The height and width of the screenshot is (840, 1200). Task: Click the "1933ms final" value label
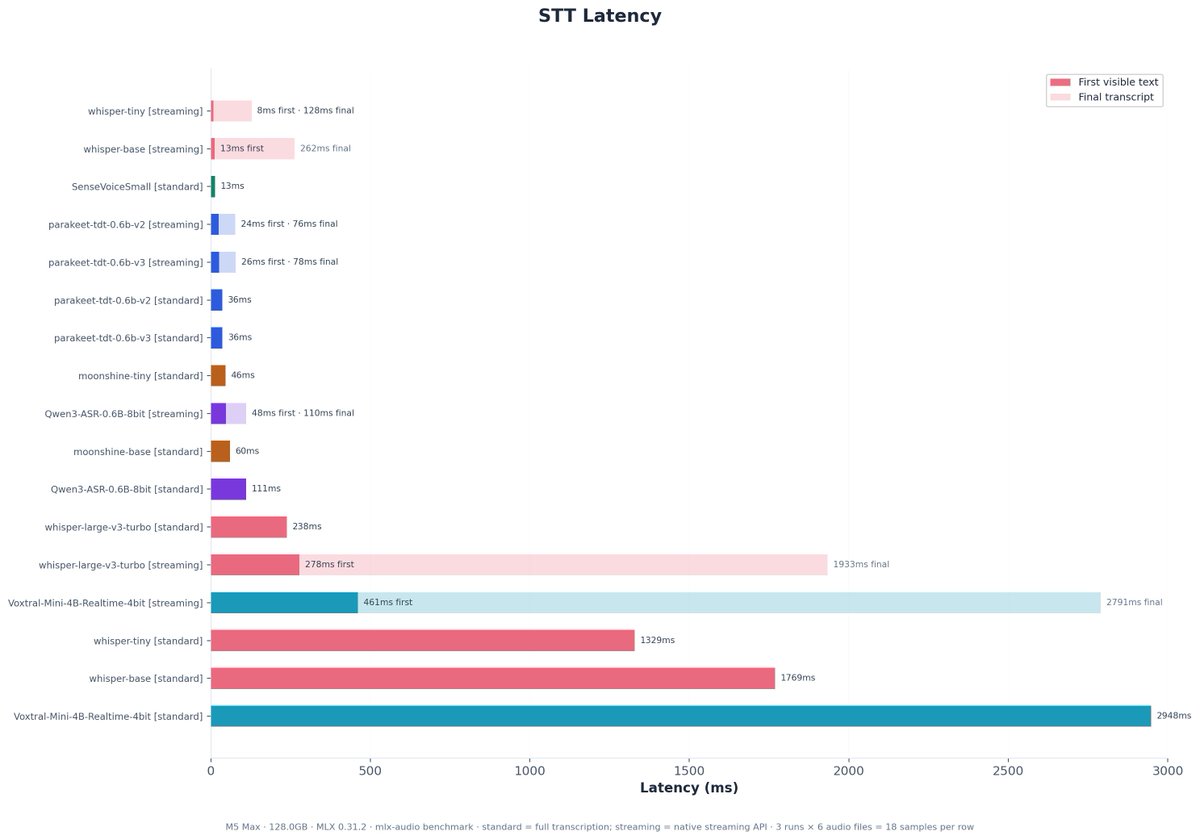(x=861, y=564)
